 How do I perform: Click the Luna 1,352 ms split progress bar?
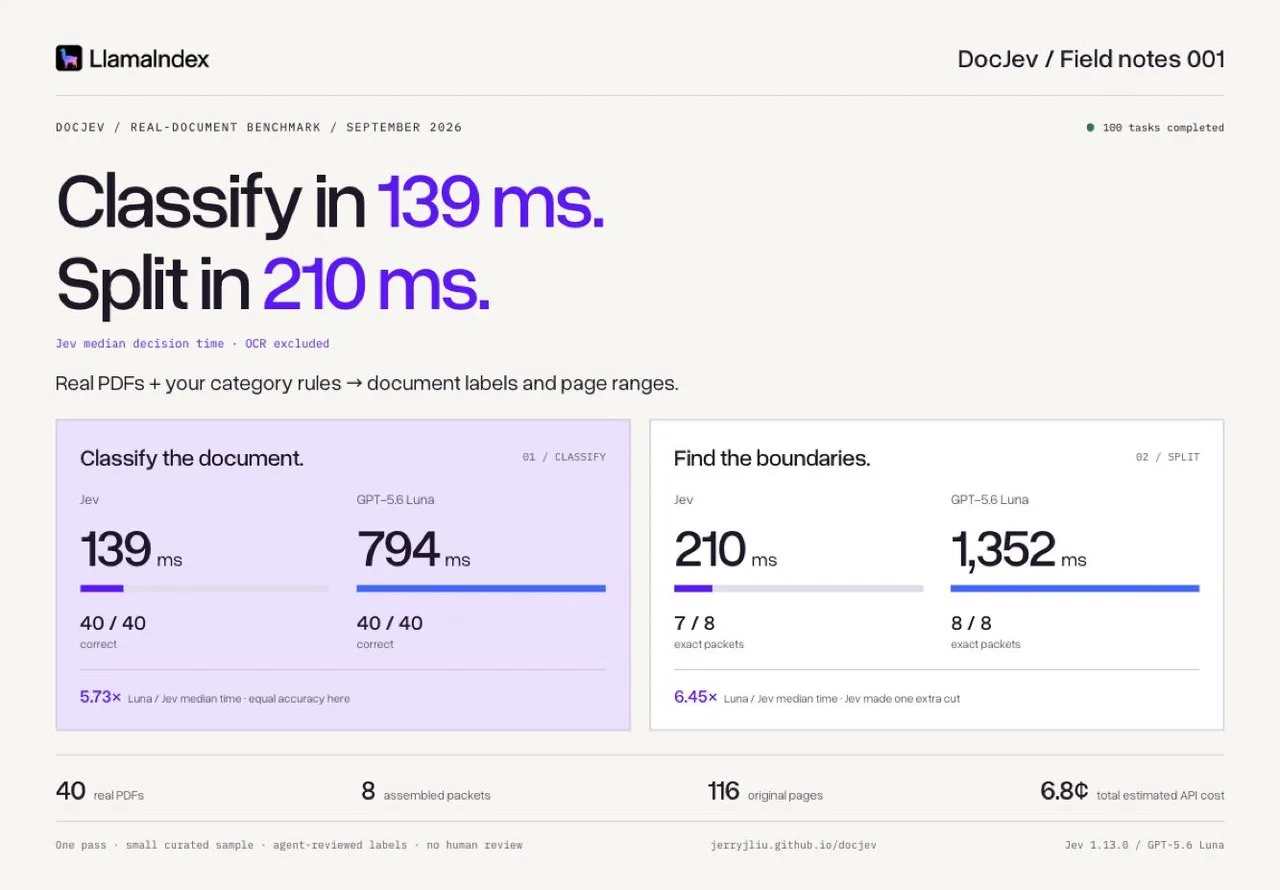1075,588
